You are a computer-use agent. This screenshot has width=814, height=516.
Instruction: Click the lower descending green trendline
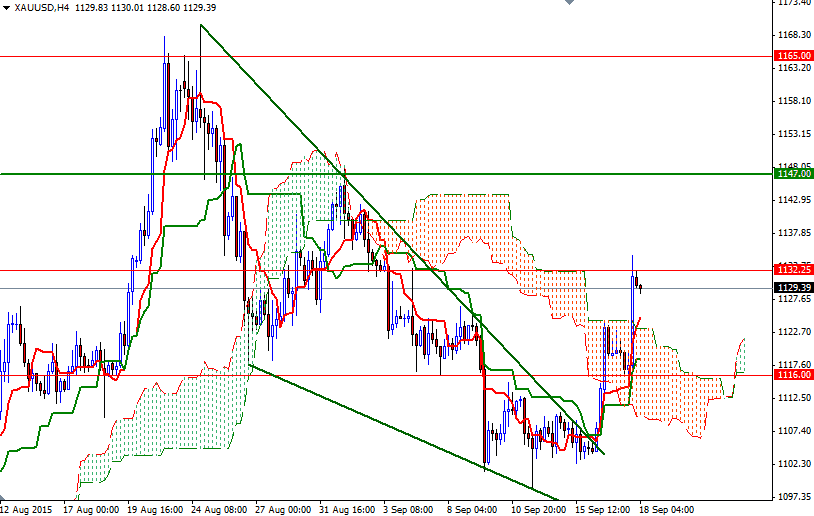[x=400, y=432]
